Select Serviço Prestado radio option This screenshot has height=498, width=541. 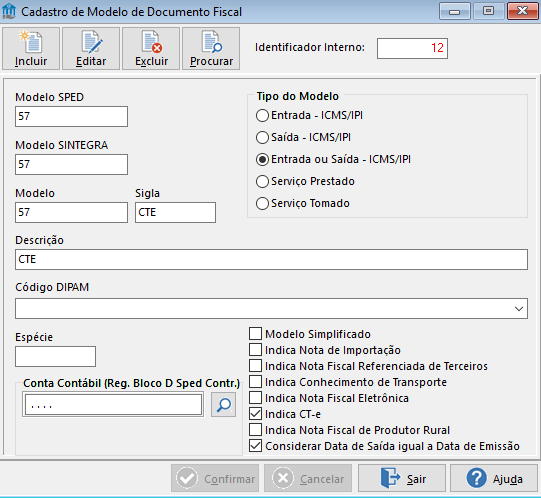[x=262, y=182]
